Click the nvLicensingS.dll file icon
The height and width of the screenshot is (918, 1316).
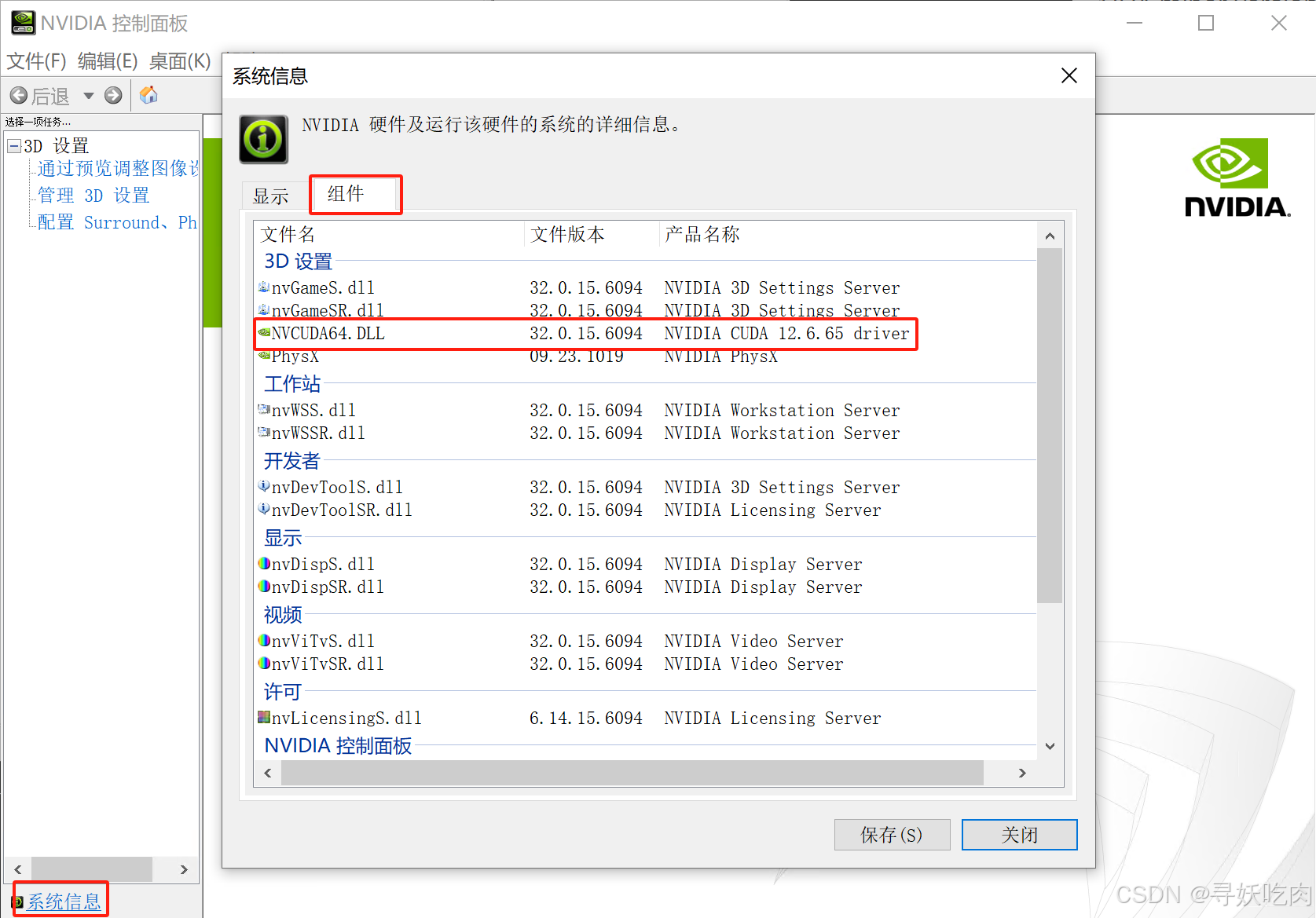click(x=264, y=718)
